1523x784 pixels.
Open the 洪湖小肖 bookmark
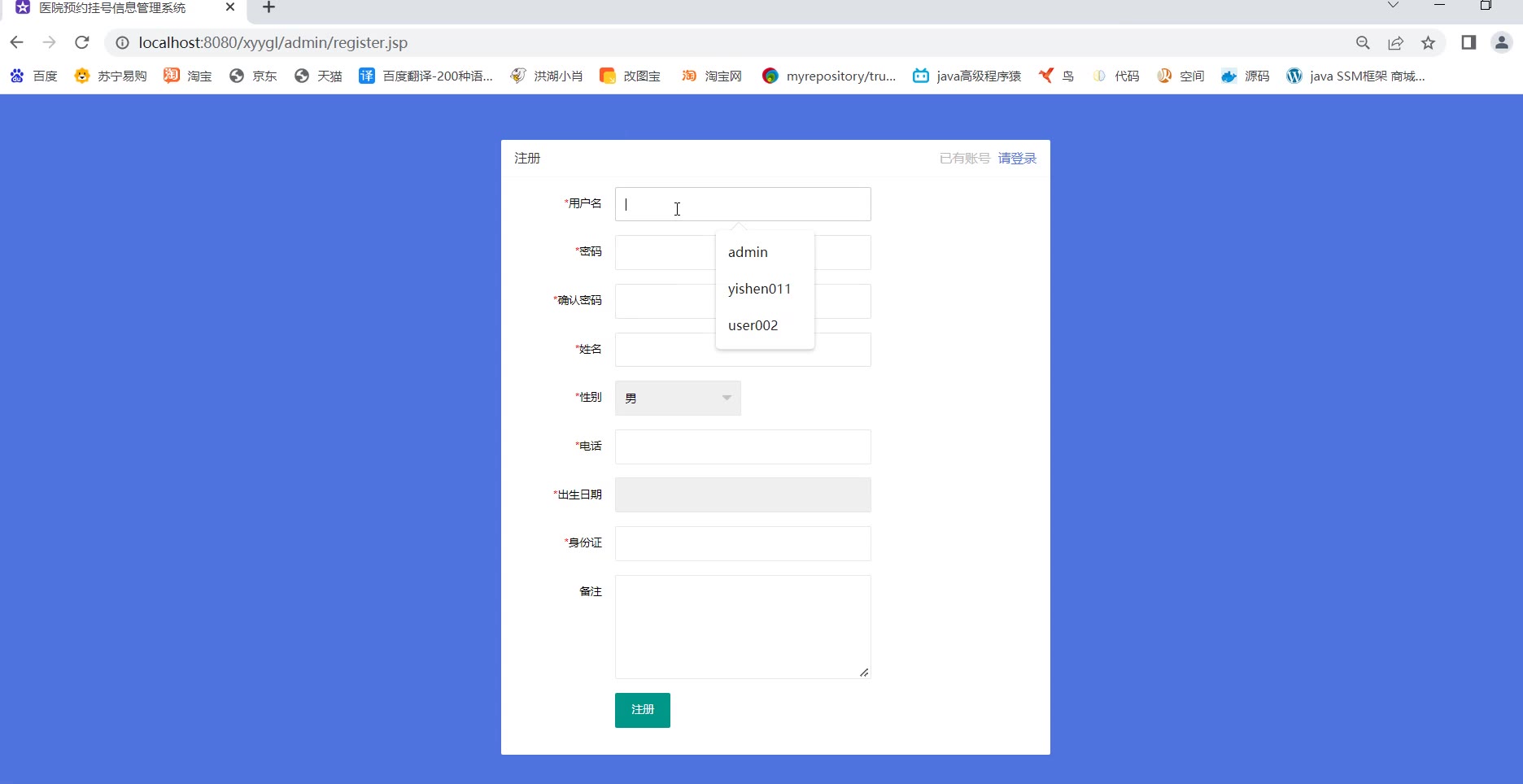point(547,76)
